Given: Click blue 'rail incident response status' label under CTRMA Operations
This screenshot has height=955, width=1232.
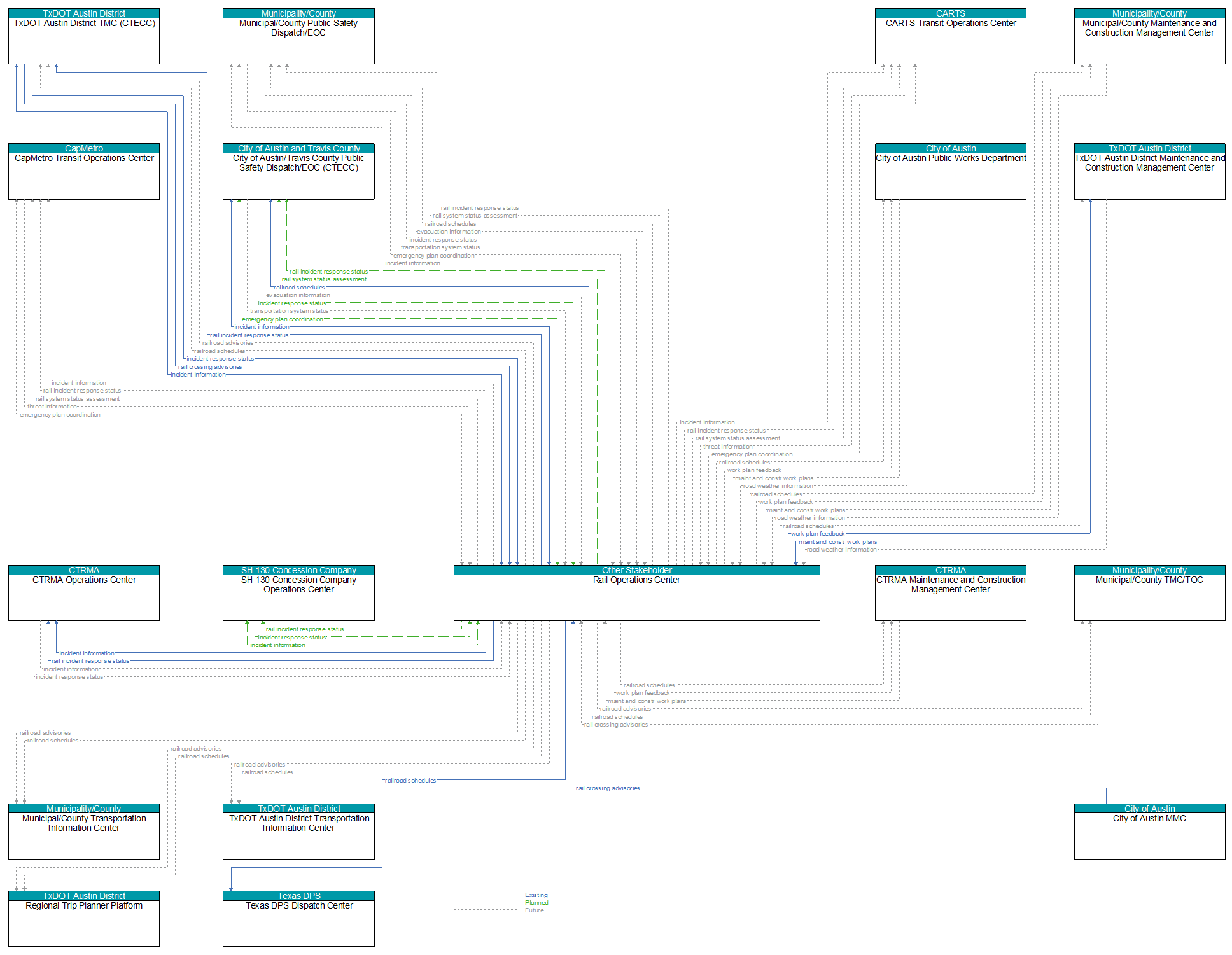Looking at the screenshot, I should pyautogui.click(x=90, y=661).
